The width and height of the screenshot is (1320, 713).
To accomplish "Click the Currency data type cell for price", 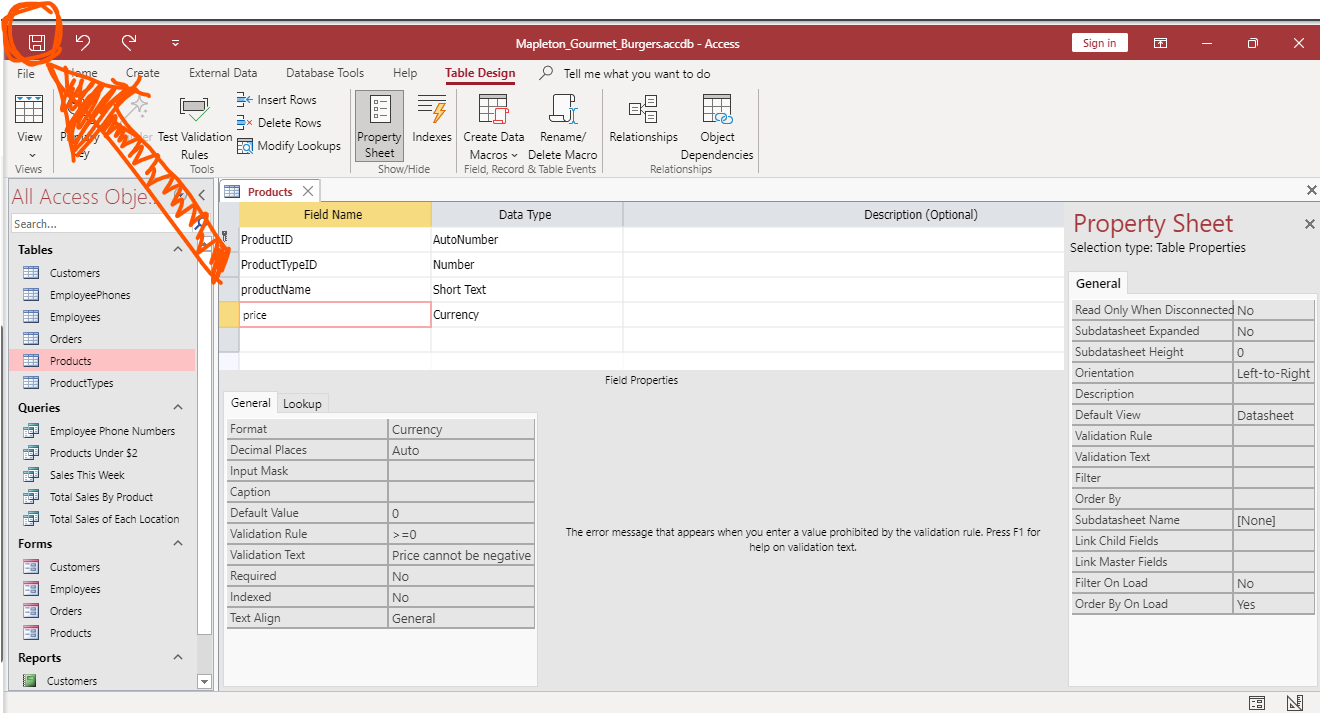I will [x=527, y=315].
